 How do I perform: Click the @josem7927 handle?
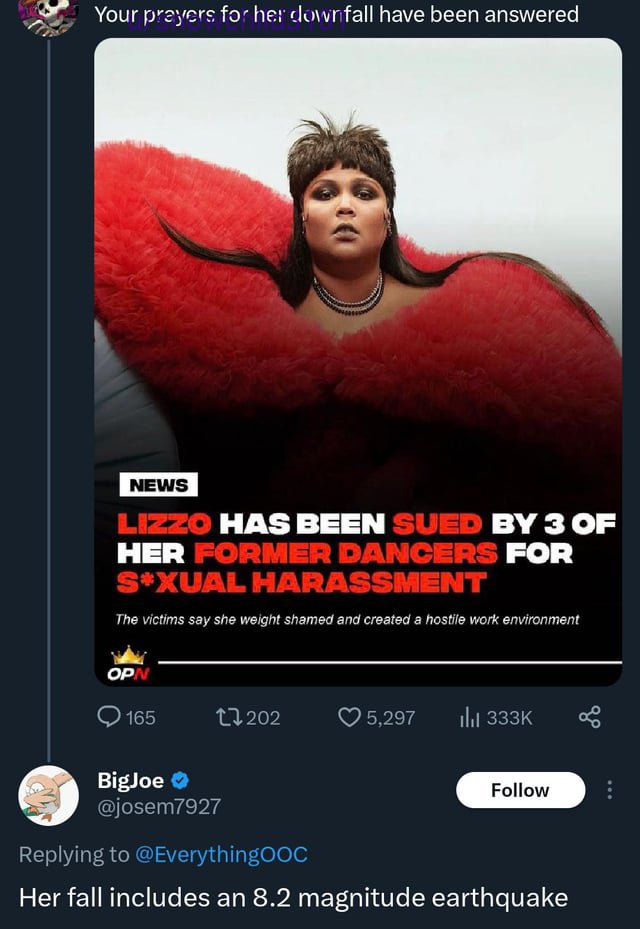(159, 806)
